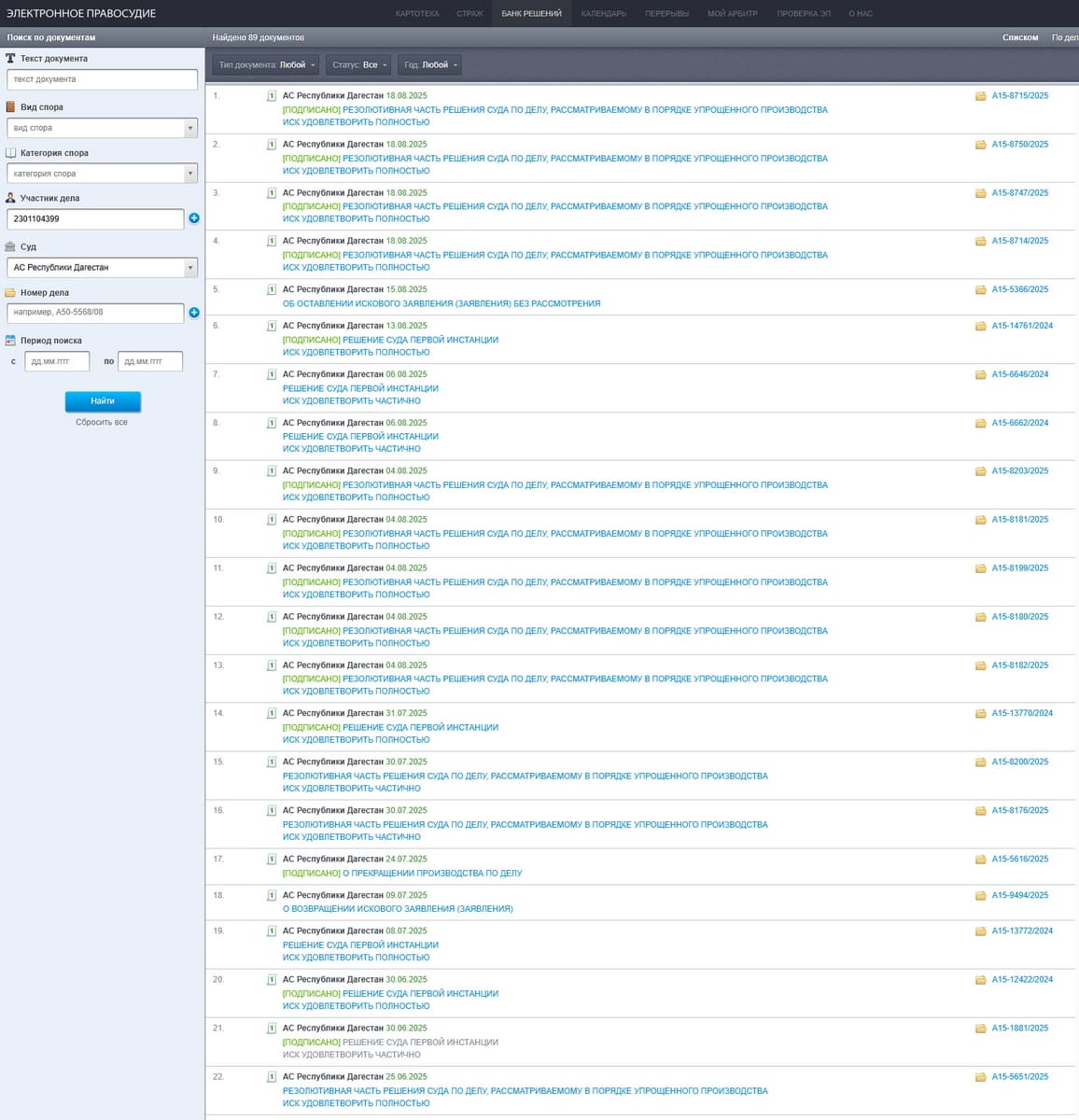The height and width of the screenshot is (1120, 1079).
Task: Switch to the 'Картотека' tab
Action: click(x=417, y=14)
